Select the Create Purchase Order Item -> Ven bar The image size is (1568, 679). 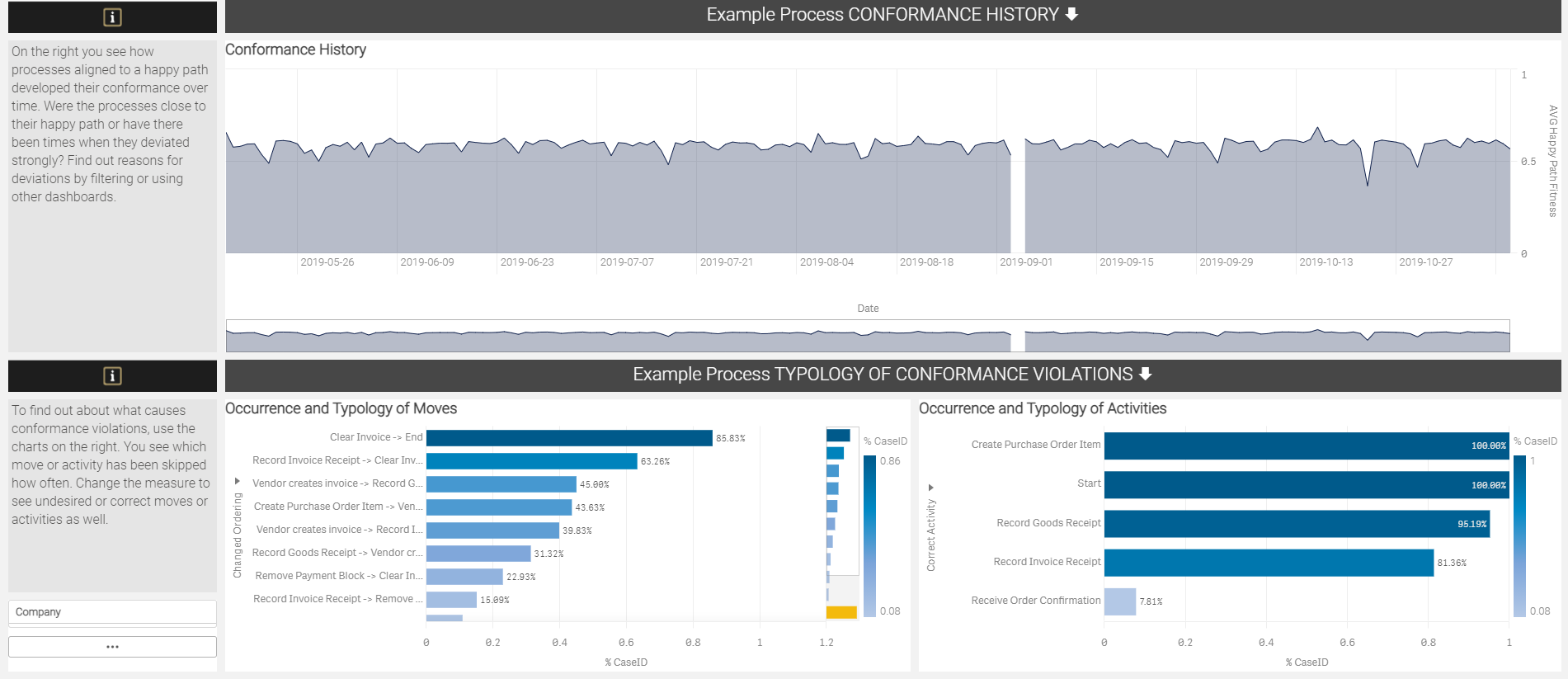(x=499, y=507)
